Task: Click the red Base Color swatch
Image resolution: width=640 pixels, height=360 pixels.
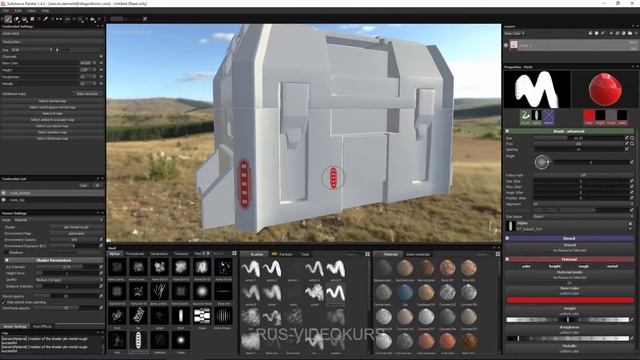Action: click(x=569, y=300)
